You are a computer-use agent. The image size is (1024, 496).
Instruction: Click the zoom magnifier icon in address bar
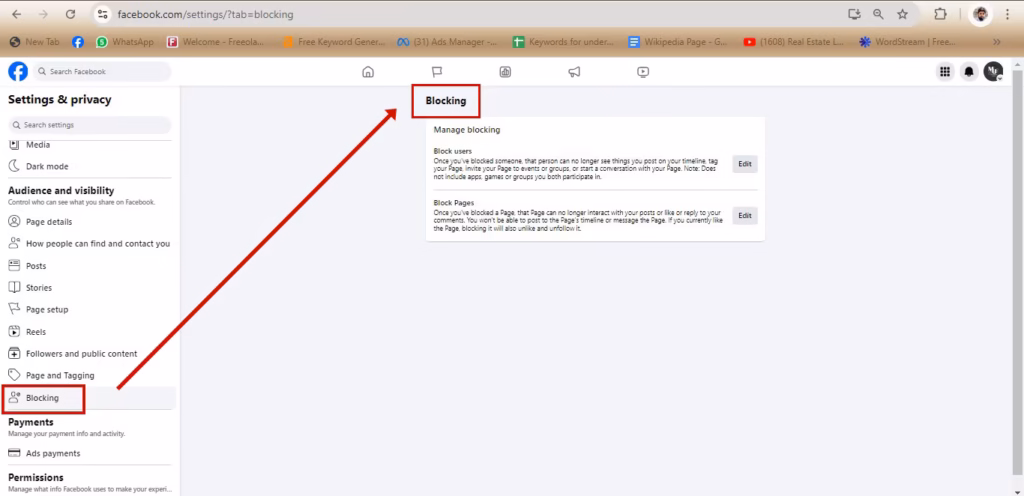[x=878, y=14]
